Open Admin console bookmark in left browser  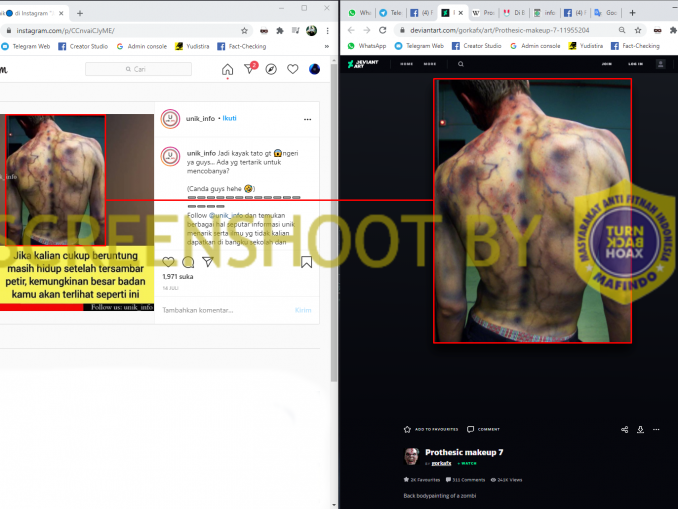(x=141, y=46)
